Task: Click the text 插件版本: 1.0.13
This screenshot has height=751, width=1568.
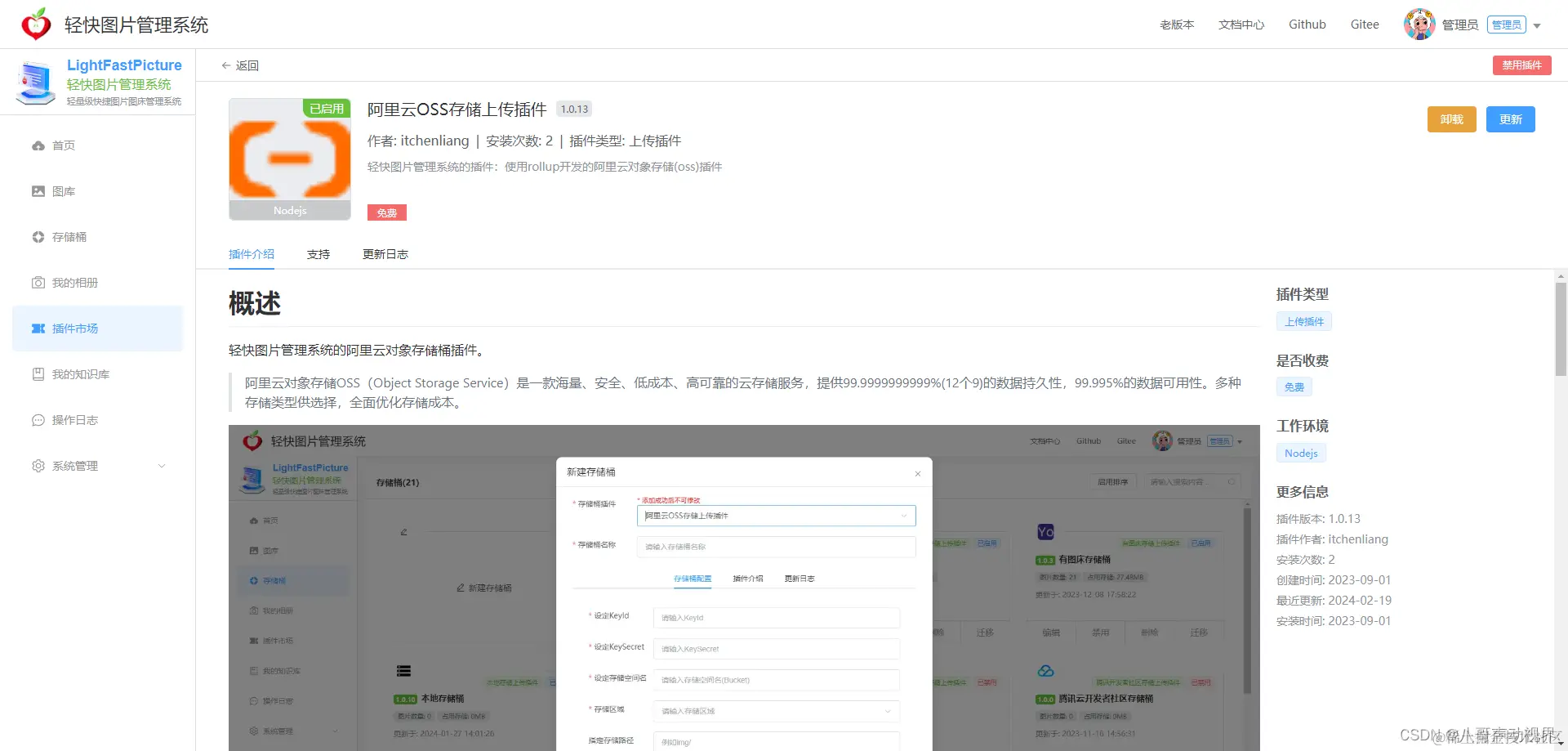Action: tap(1318, 519)
